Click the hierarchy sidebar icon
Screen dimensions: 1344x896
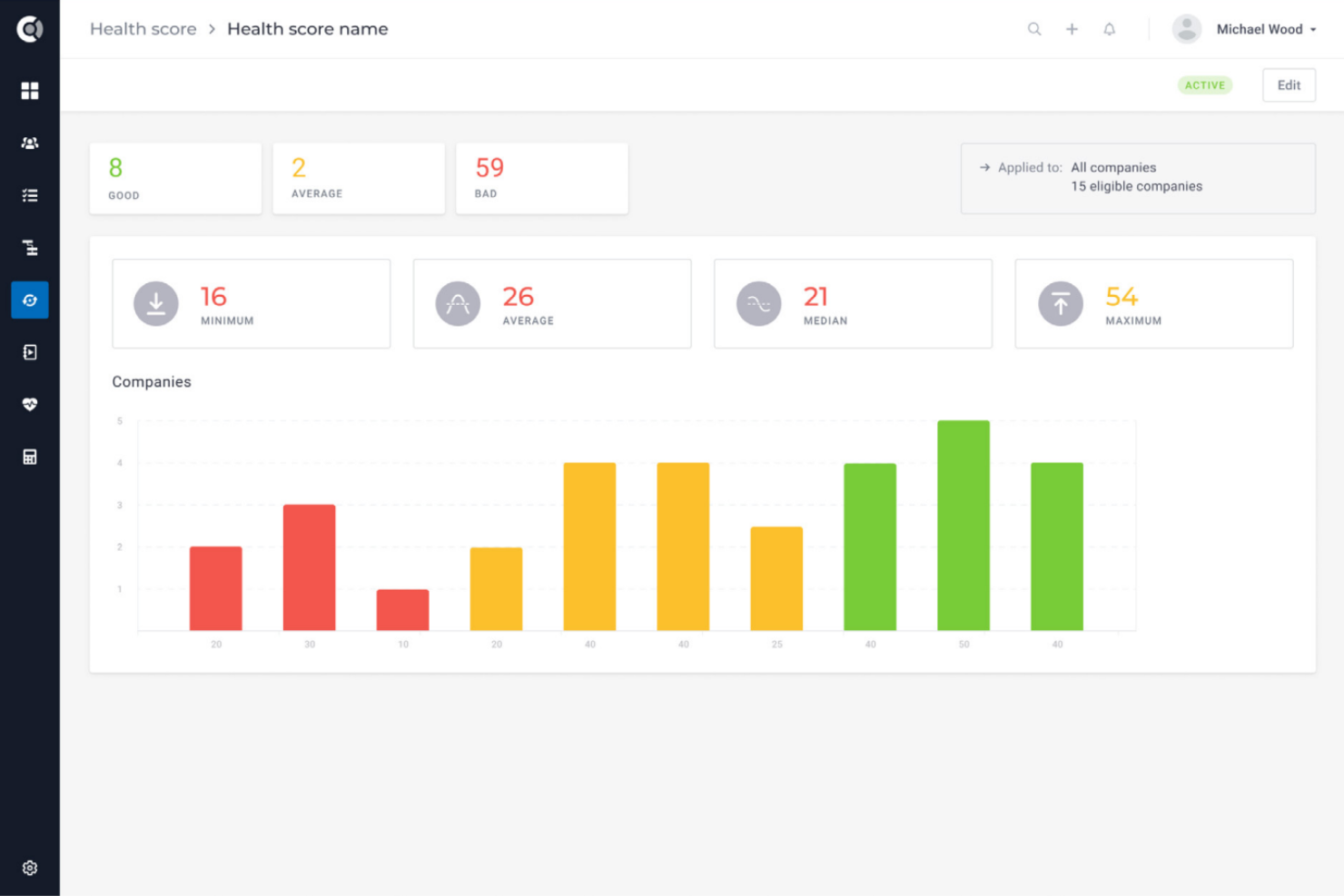tap(30, 247)
